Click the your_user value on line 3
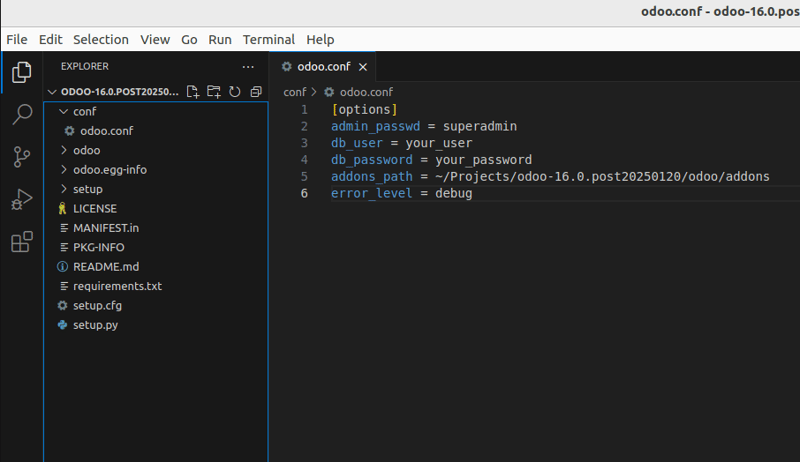 [x=439, y=143]
